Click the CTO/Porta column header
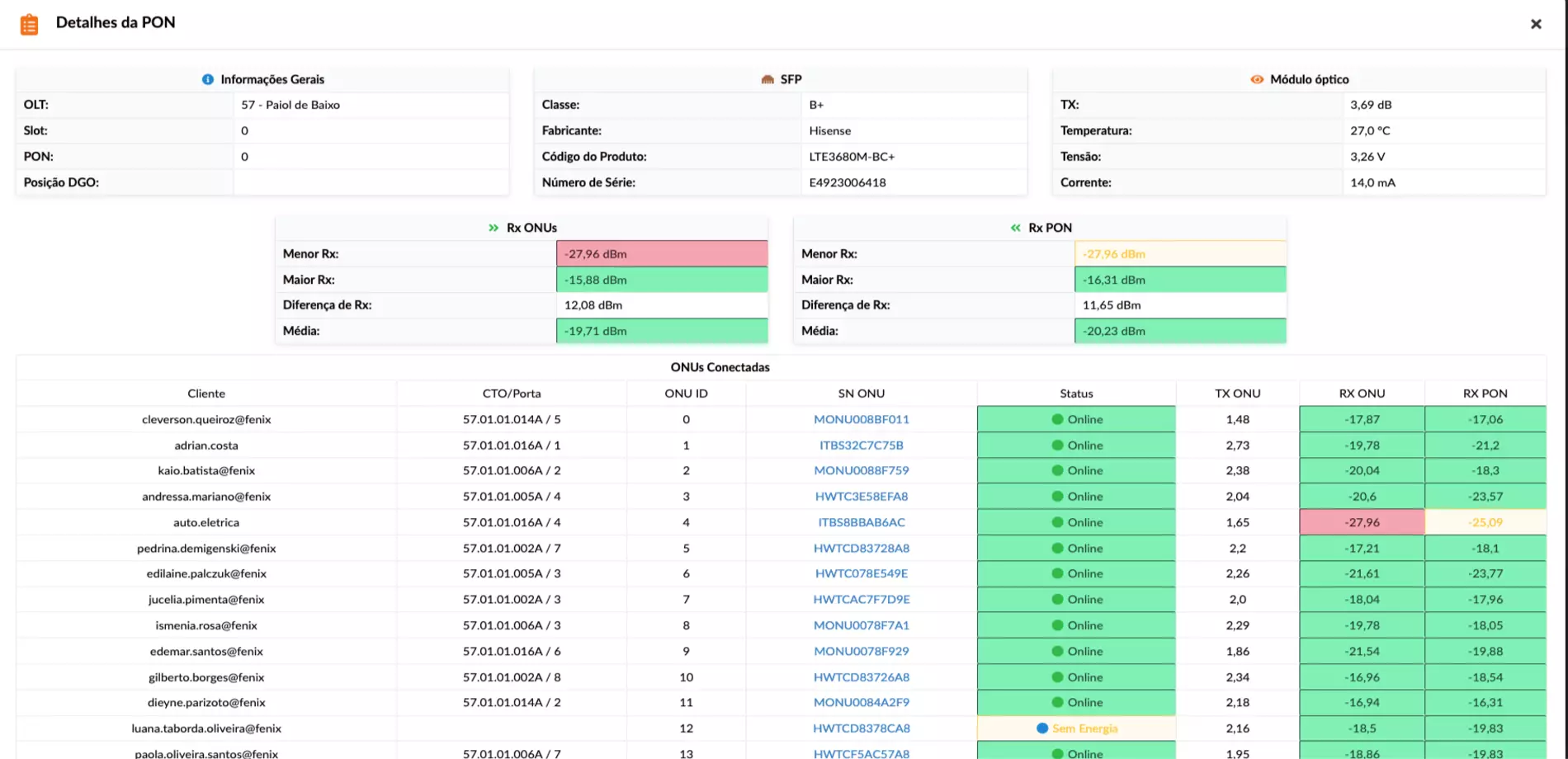This screenshot has width=1568, height=759. pos(512,394)
